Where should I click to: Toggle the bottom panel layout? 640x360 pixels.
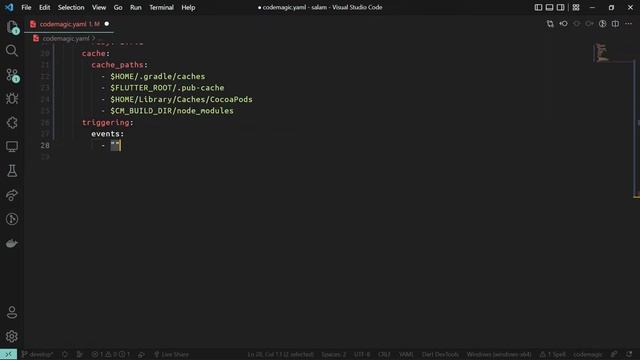549,7
